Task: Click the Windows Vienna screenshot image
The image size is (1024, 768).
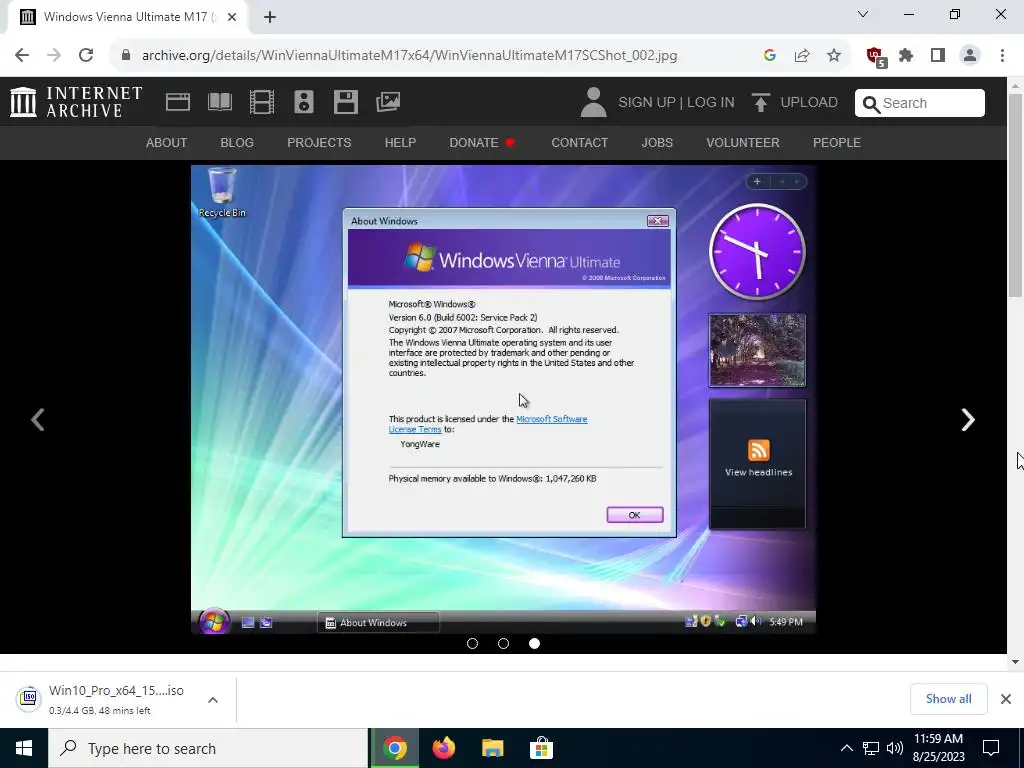Action: coord(504,399)
